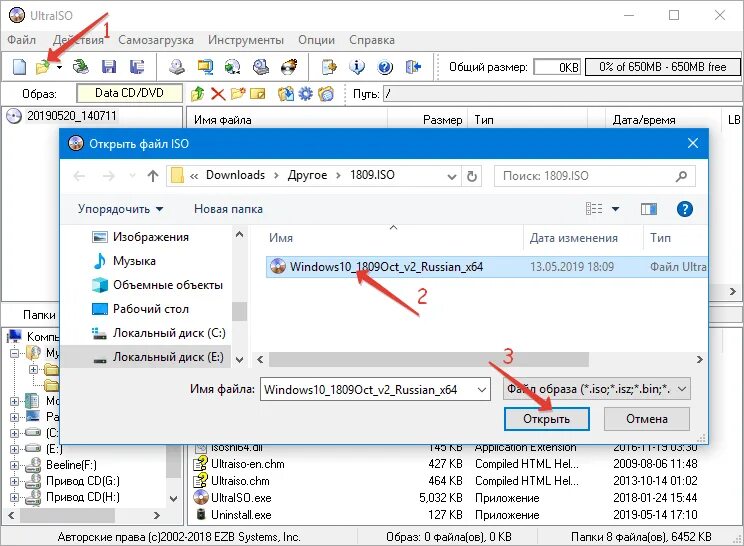Select Объемные объекты in dialog sidebar
Image resolution: width=744 pixels, height=546 pixels.
[x=157, y=285]
